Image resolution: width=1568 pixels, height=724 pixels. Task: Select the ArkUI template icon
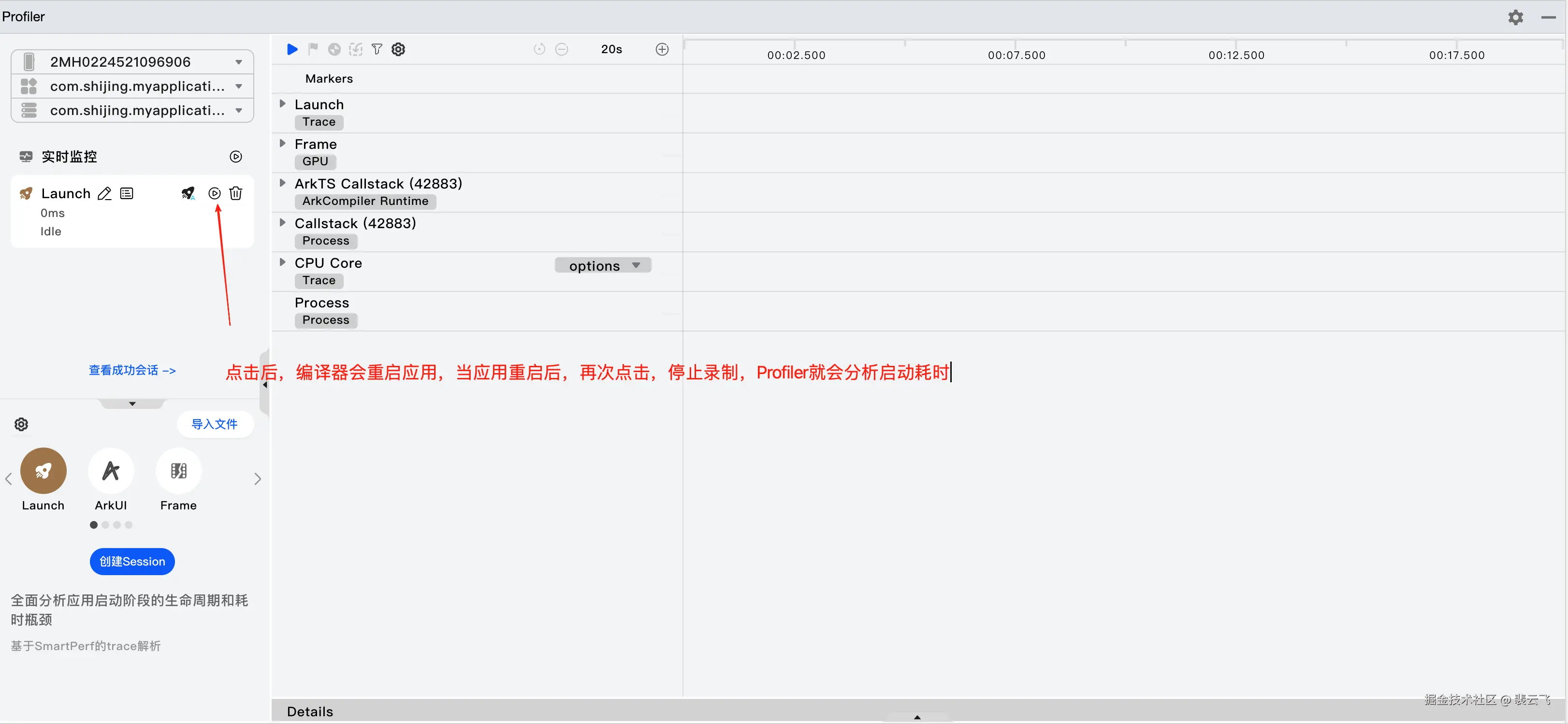click(x=111, y=471)
